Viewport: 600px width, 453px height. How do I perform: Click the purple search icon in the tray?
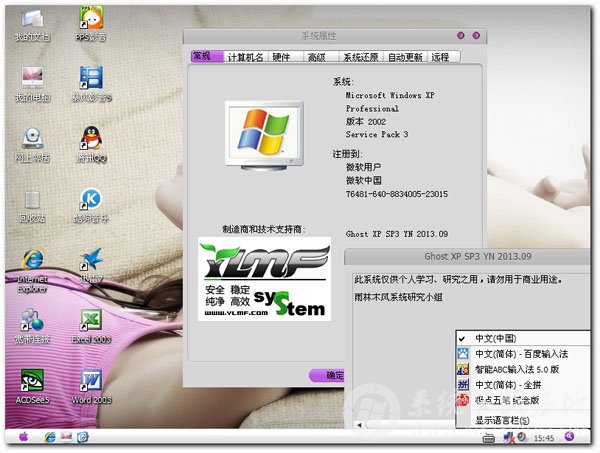(569, 437)
